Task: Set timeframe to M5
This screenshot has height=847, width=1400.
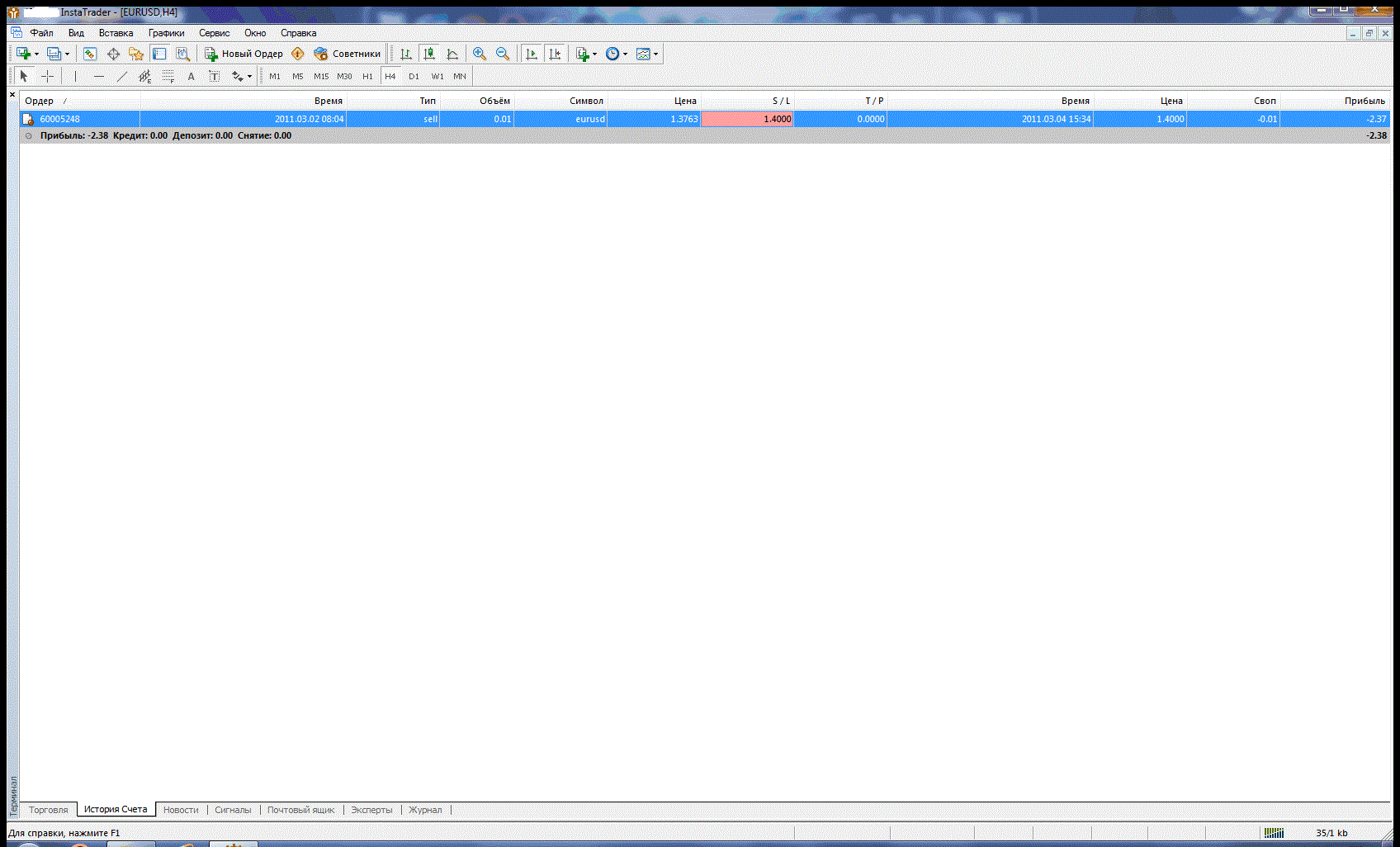Action: point(298,76)
